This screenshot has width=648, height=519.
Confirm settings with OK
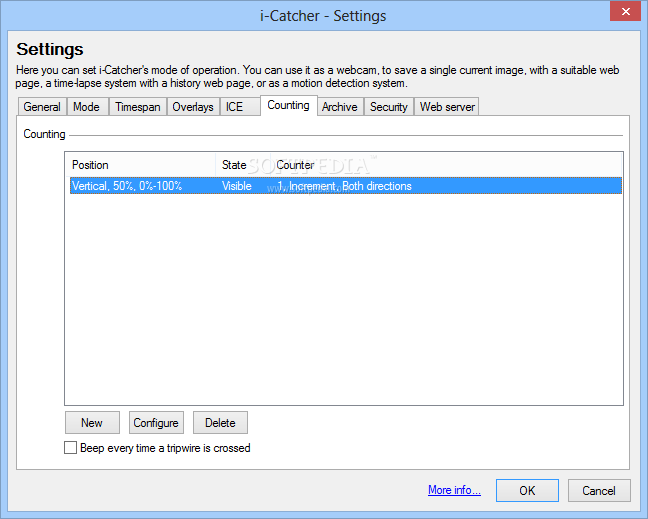(x=527, y=490)
